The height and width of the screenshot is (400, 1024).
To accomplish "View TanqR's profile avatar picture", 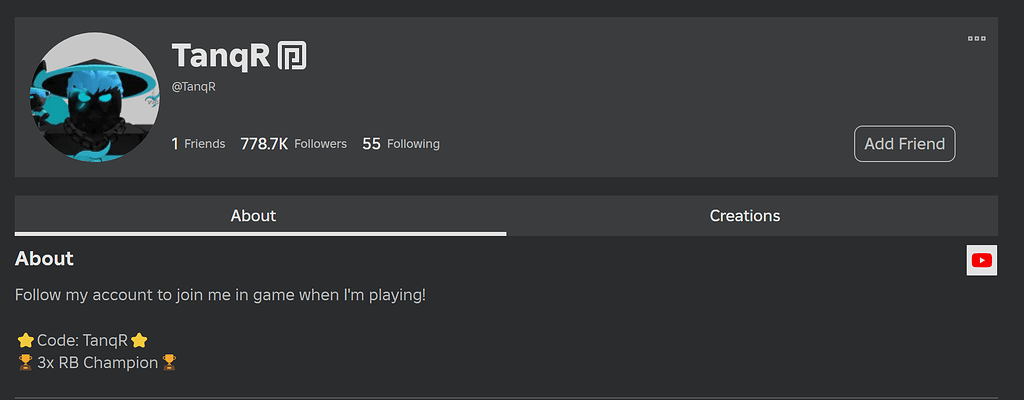I will pyautogui.click(x=95, y=97).
